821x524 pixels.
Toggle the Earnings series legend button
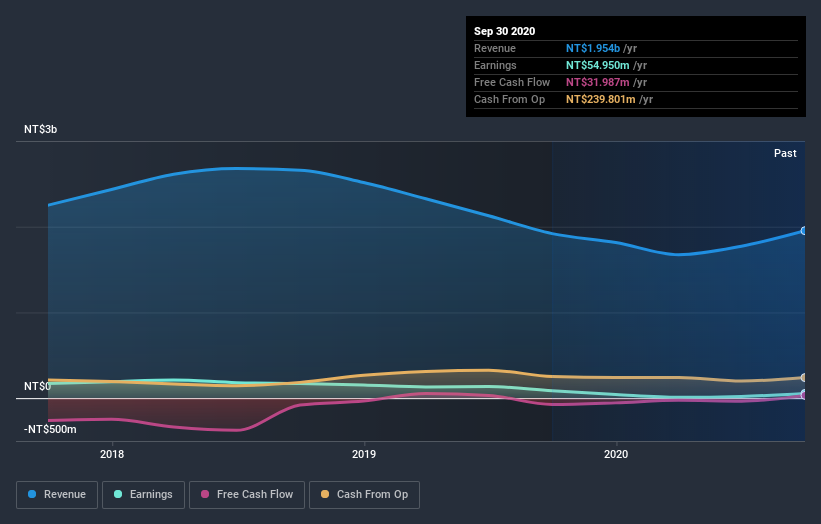pos(143,495)
